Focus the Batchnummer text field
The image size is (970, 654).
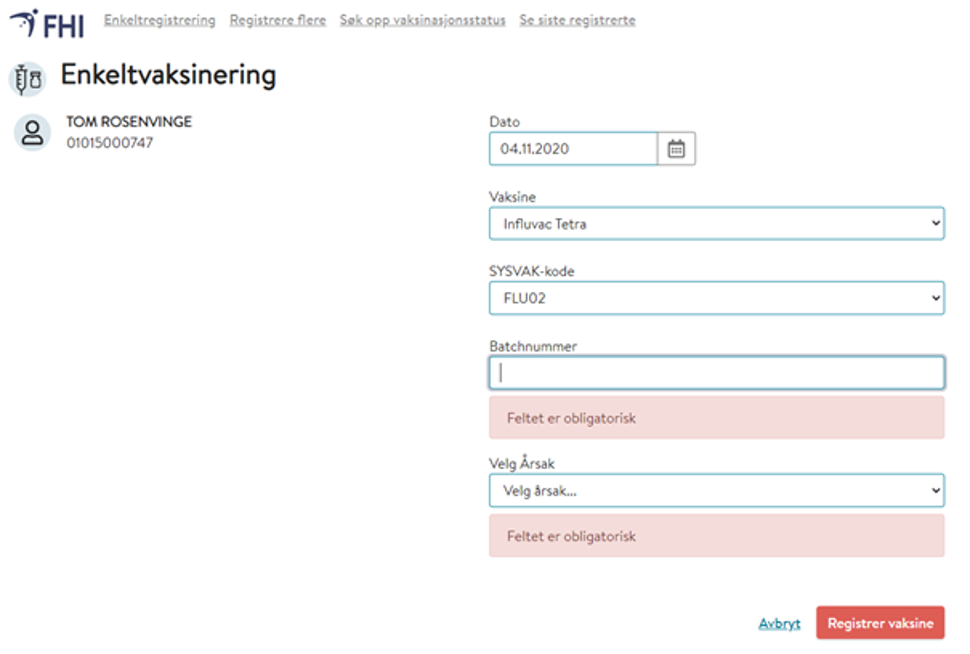click(x=716, y=373)
